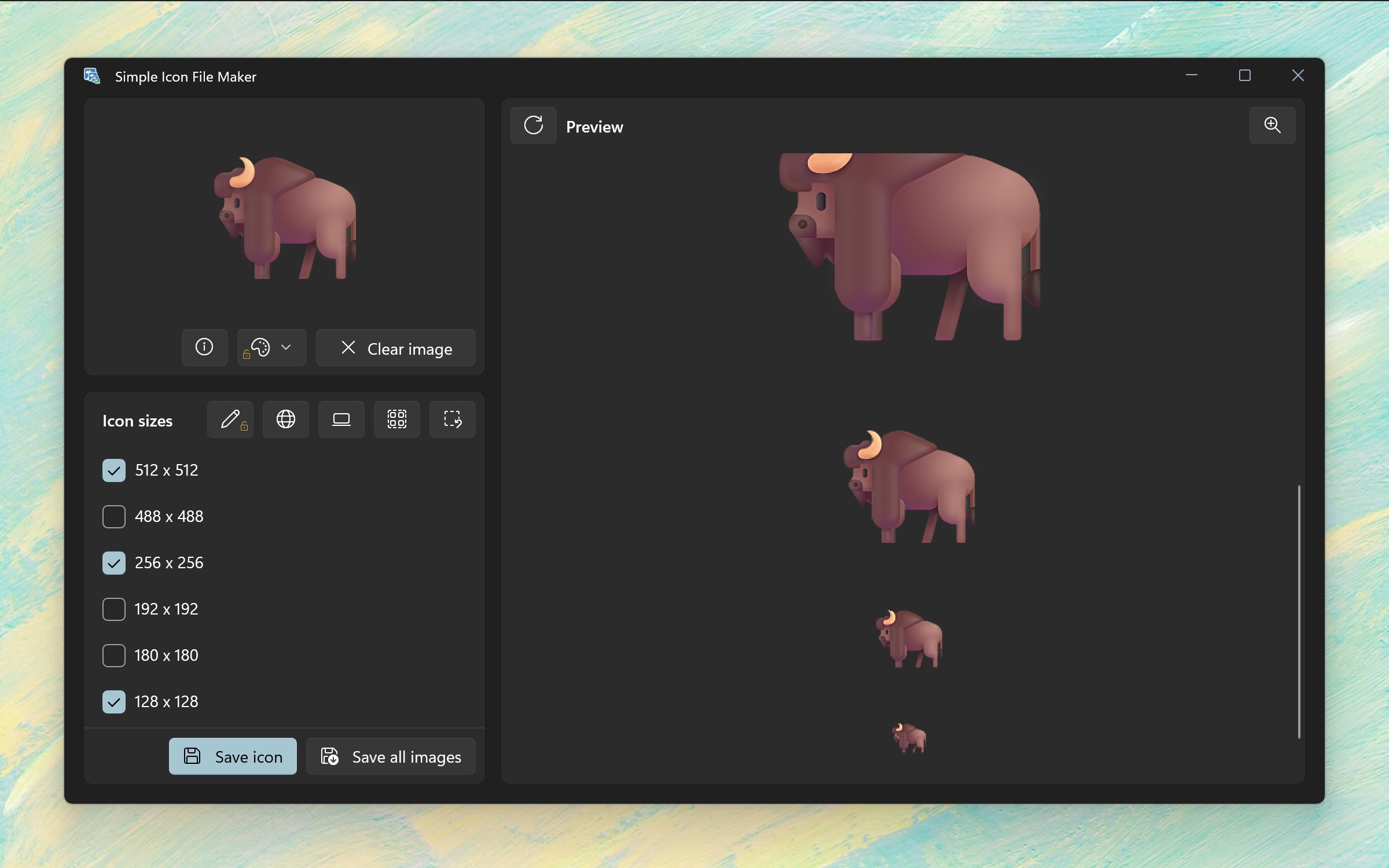
Task: Click the Simple Icon File Maker app icon
Action: (92, 76)
